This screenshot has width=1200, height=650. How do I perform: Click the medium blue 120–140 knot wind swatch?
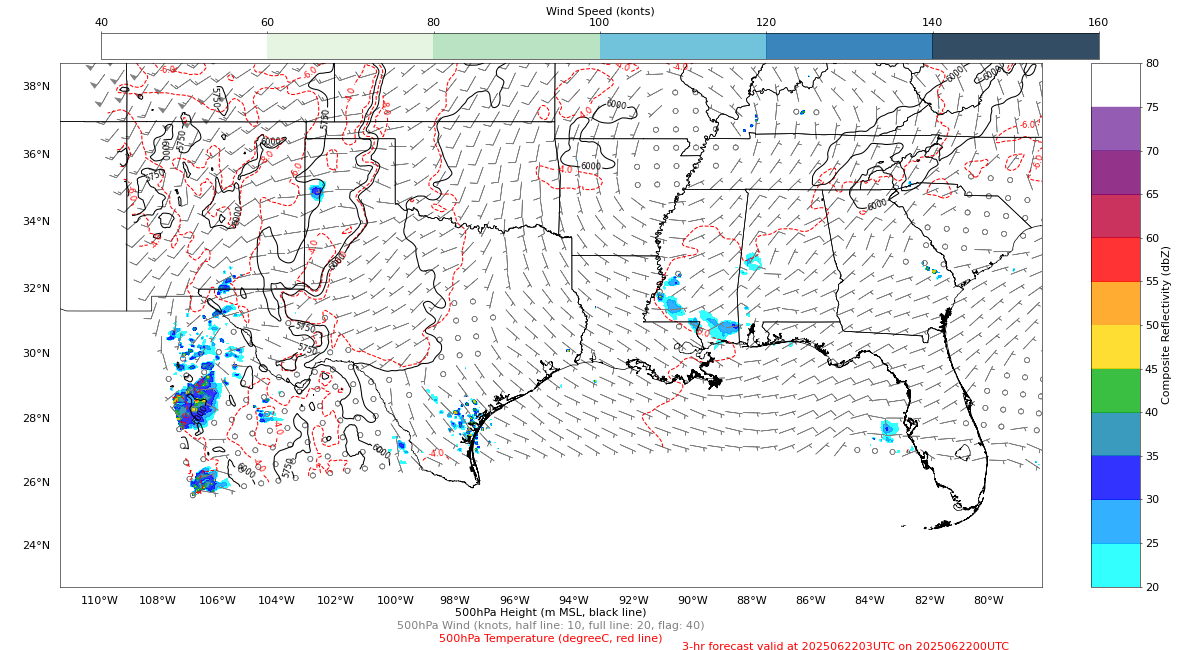point(849,46)
